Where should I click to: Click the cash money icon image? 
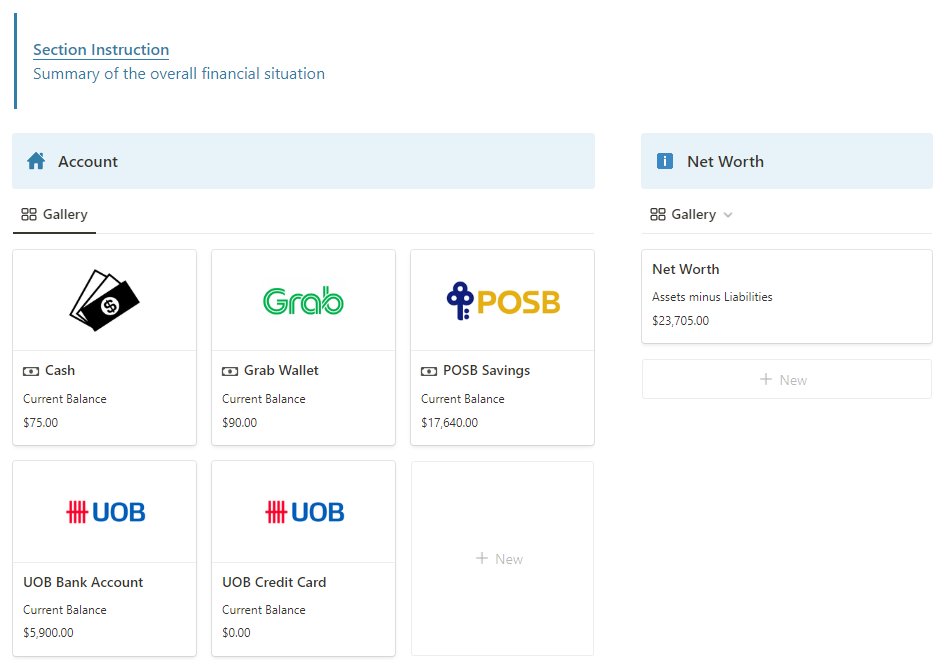point(104,301)
